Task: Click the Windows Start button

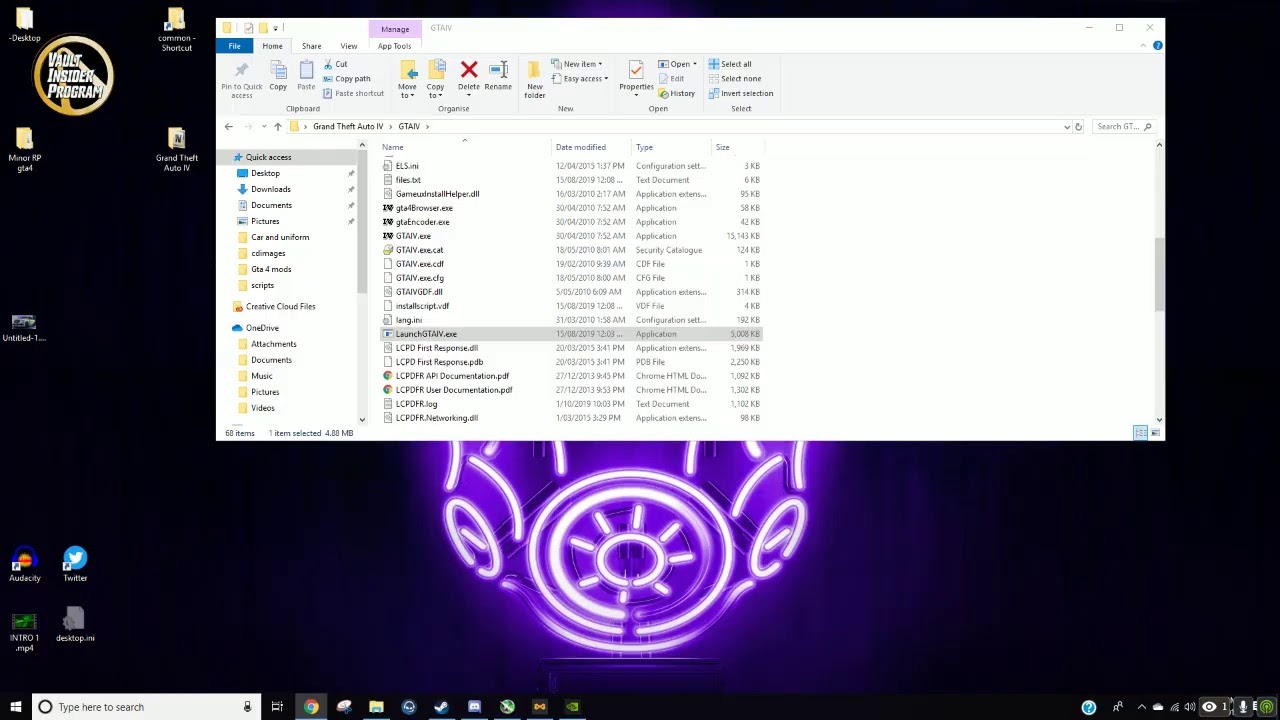Action: click(x=15, y=707)
